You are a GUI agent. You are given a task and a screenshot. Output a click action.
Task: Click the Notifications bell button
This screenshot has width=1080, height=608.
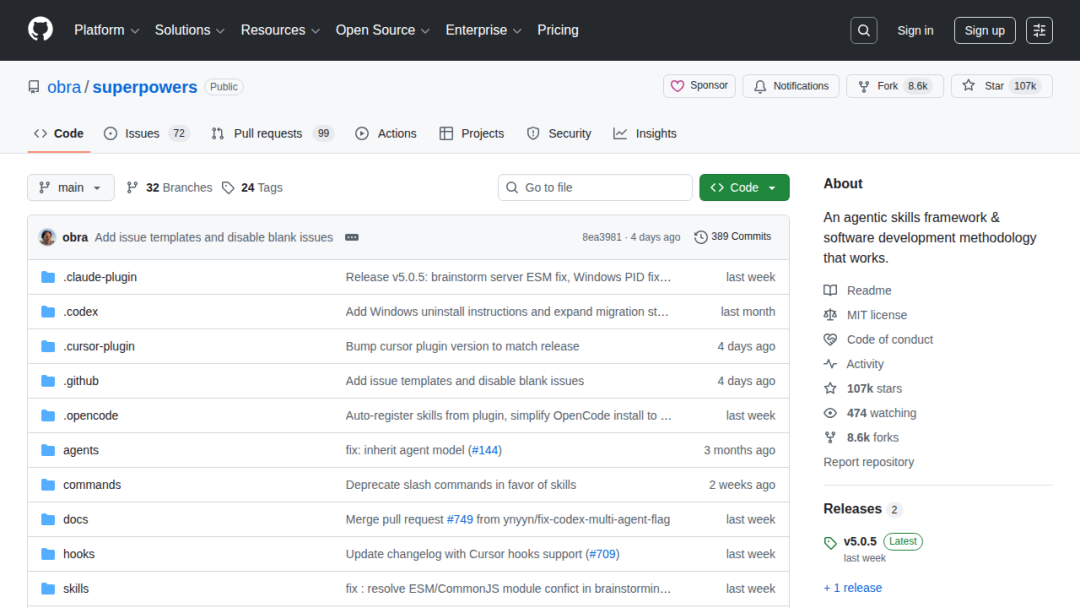coord(791,86)
